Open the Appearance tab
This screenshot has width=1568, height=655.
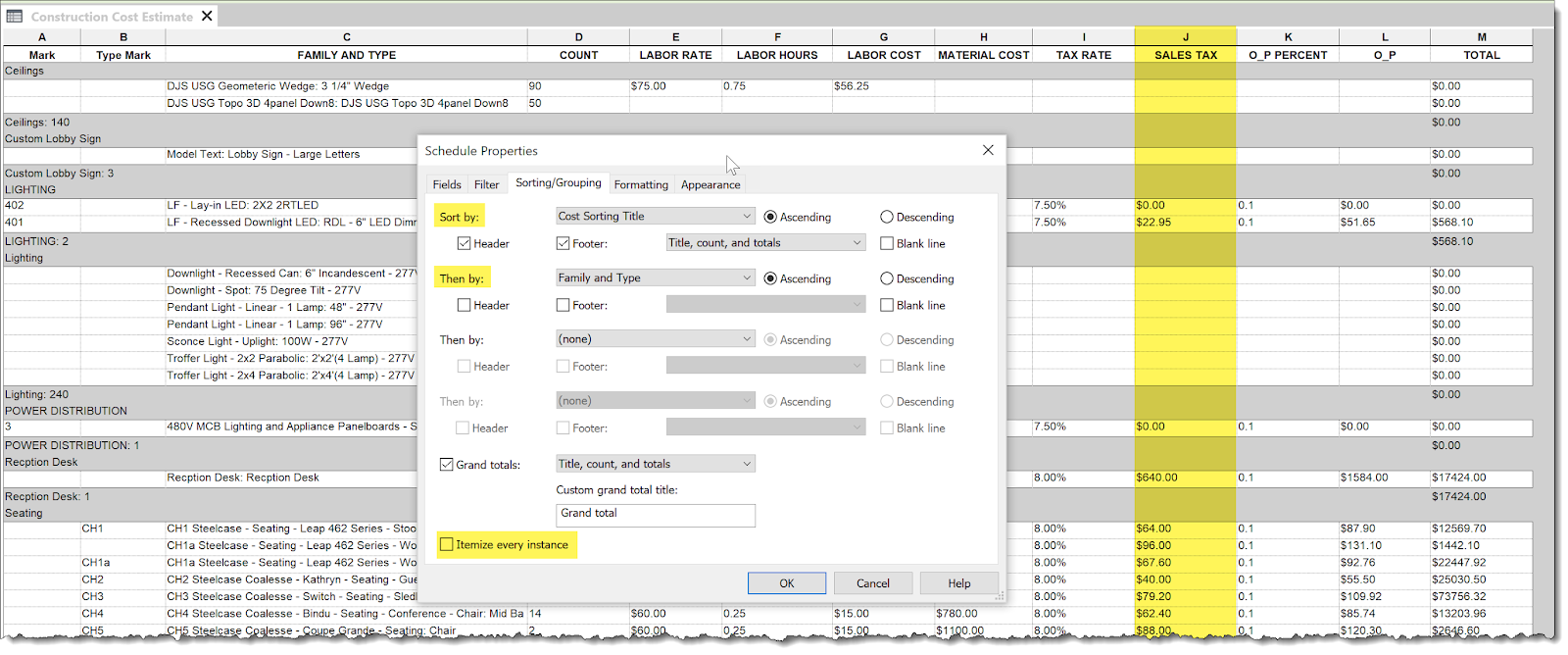710,184
